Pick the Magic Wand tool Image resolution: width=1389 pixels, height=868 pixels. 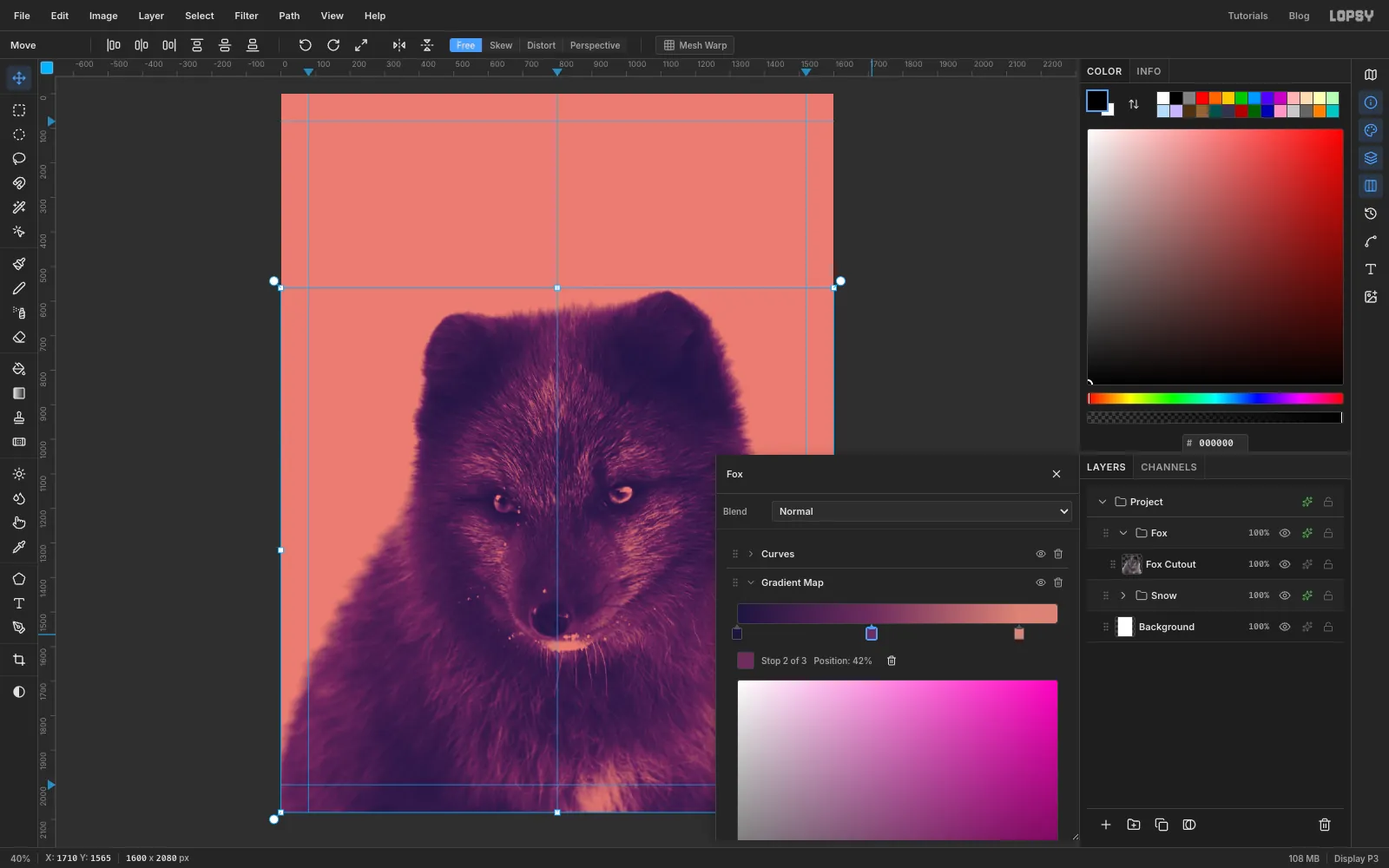coord(19,207)
